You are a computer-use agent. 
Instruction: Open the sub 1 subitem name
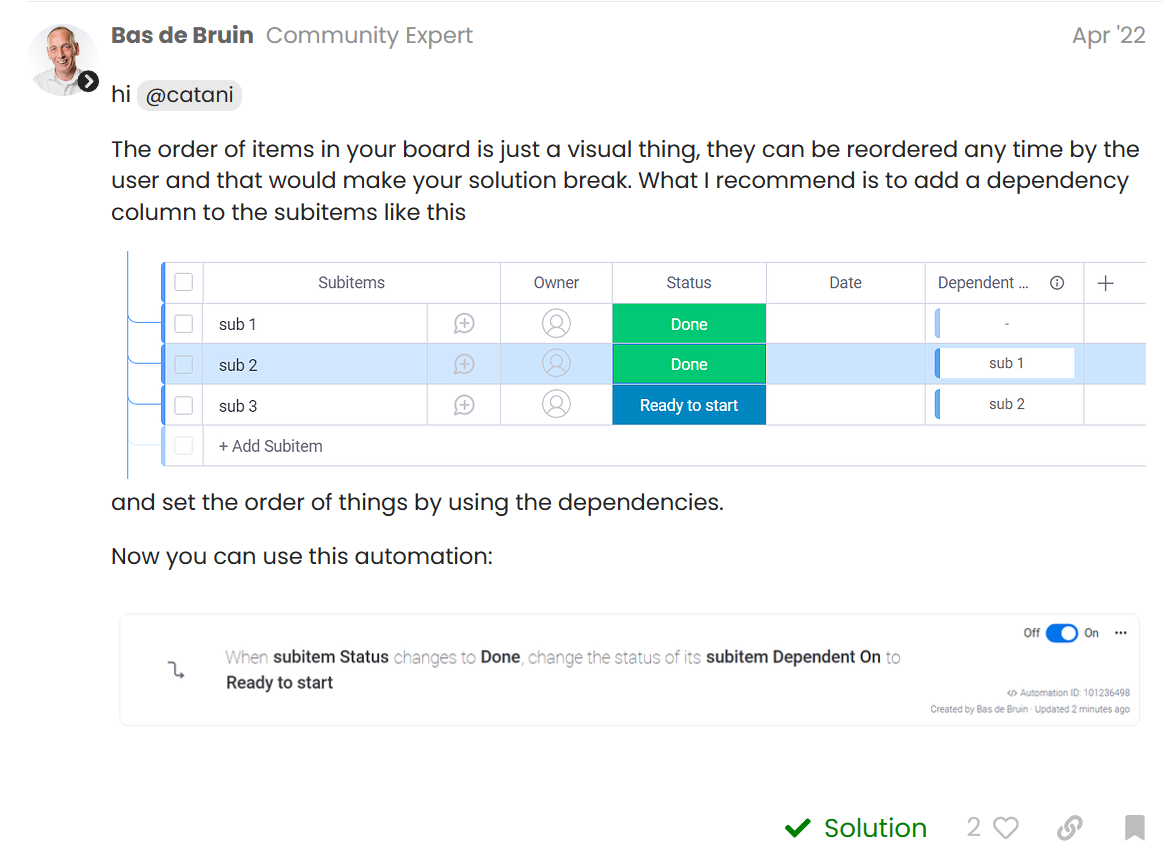click(238, 325)
